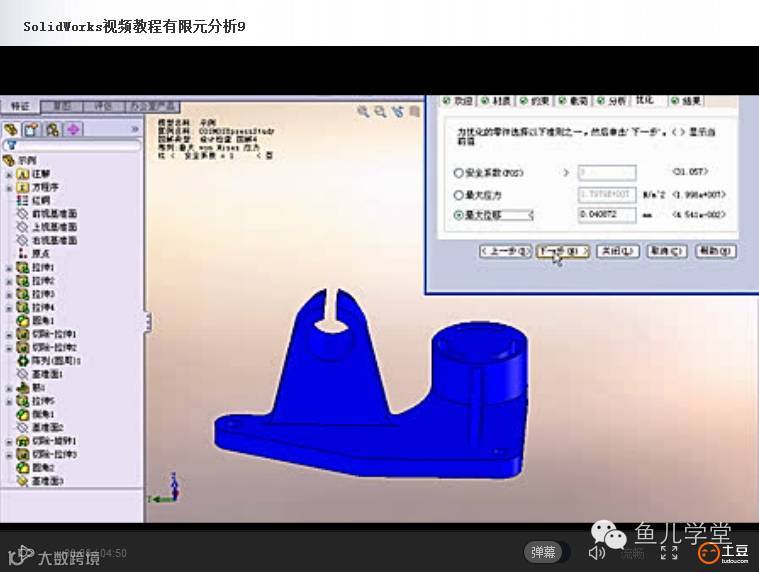
Task: Click the 帮助 help button
Action: pyautogui.click(x=715, y=251)
